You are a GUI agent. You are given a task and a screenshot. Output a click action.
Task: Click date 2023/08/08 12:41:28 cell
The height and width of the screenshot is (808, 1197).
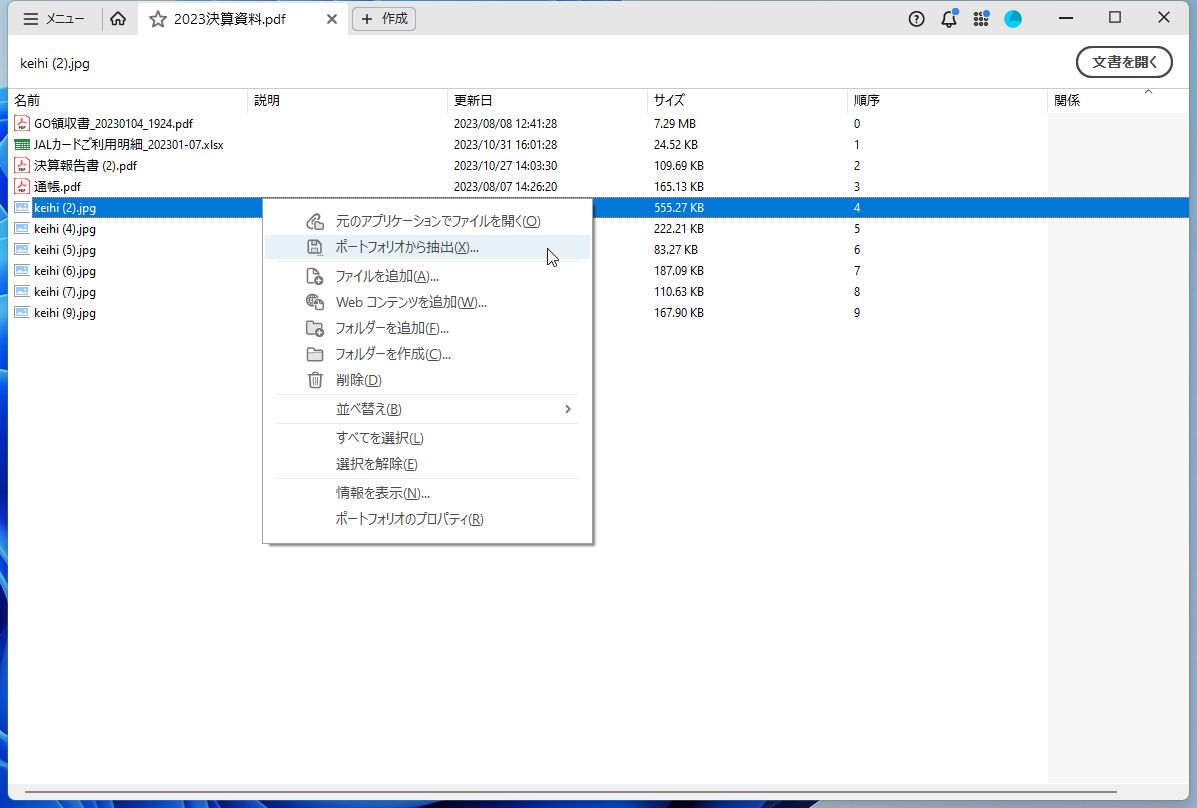(x=505, y=123)
